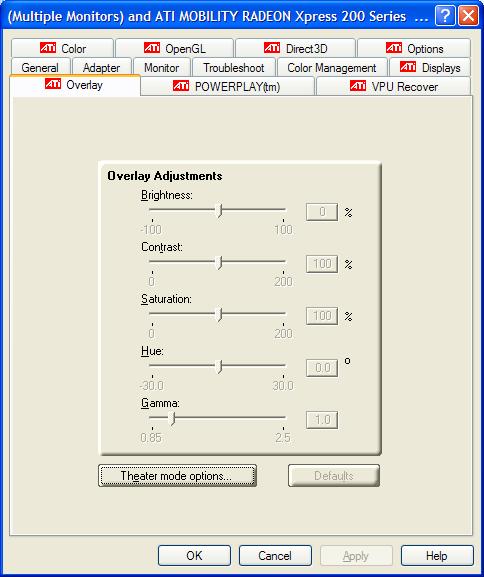Screen dimensions: 484x577
Task: Click the ATI logo on Color tab
Action: click(48, 48)
